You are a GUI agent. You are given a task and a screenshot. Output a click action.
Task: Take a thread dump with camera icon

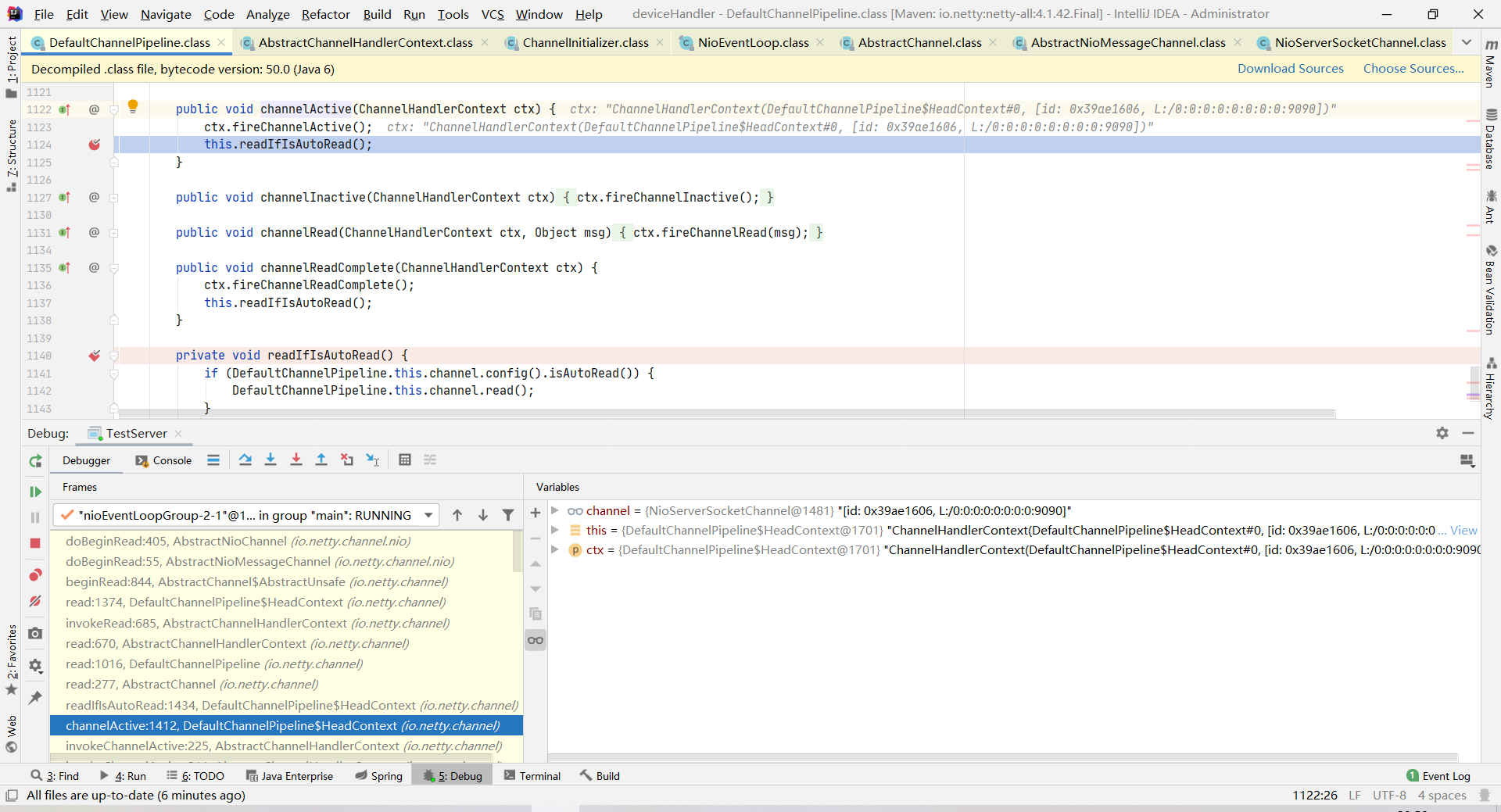click(35, 633)
